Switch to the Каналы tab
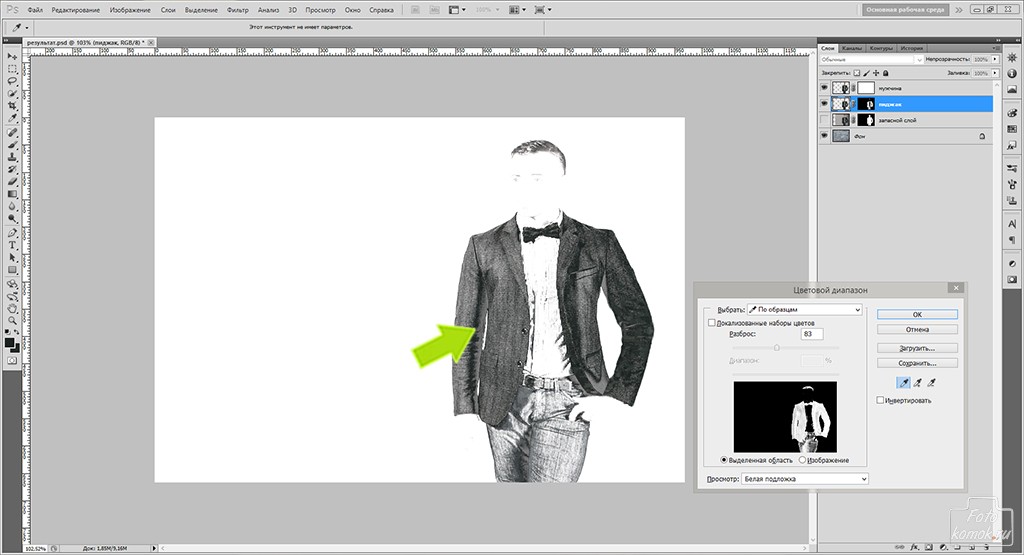Viewport: 1024px width, 555px height. (852, 48)
